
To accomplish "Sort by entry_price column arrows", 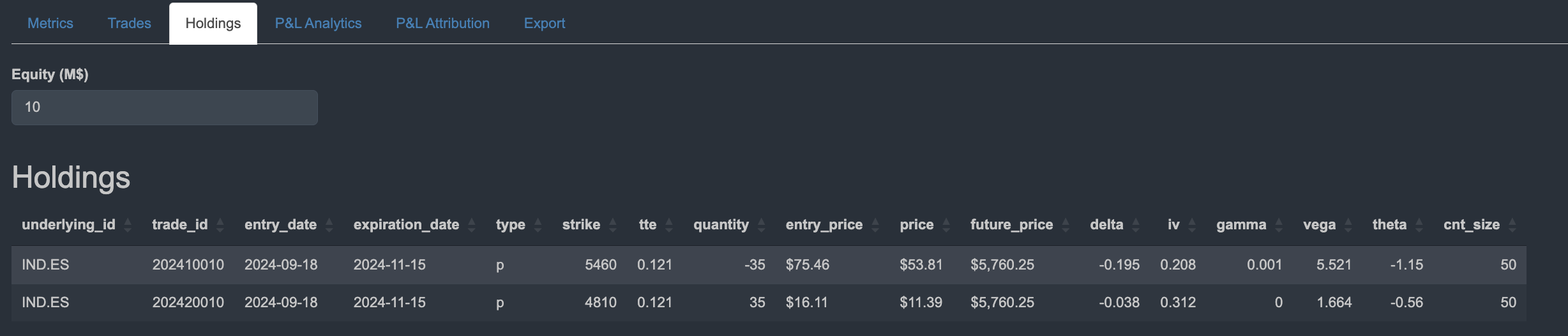I will coord(875,225).
